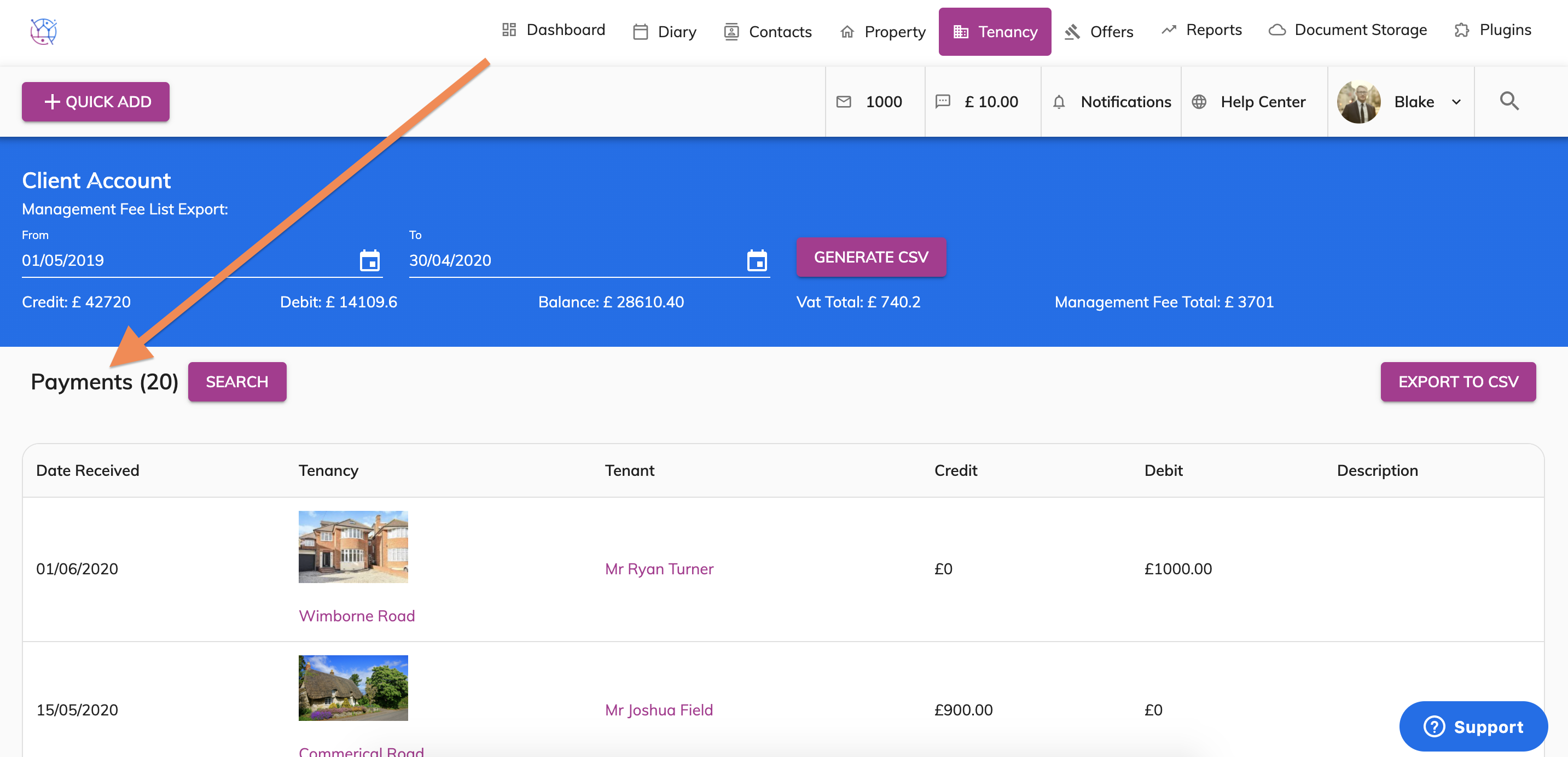Screen dimensions: 1568x757
Task: Click the Quick Add button
Action: click(96, 102)
